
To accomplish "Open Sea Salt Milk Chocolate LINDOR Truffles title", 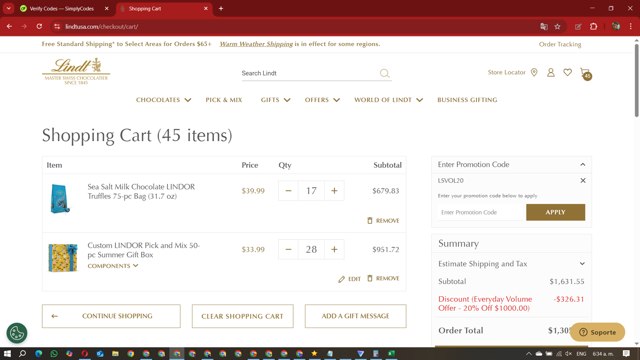I will [141, 191].
